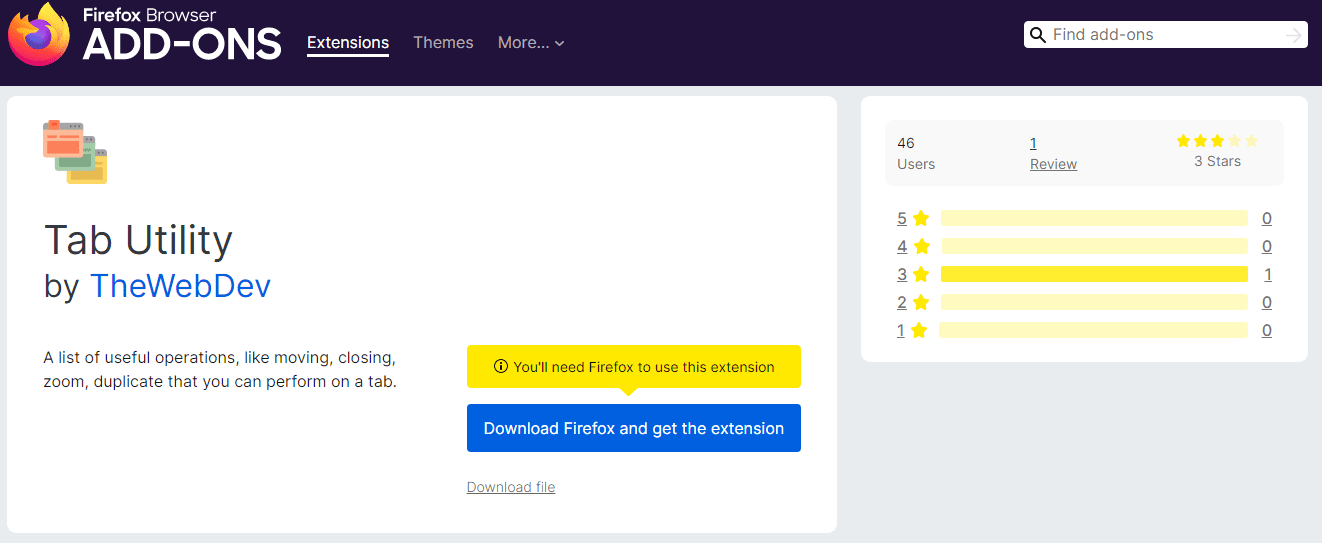The height and width of the screenshot is (543, 1322).
Task: Click Download Firefox and get the extension
Action: pos(634,428)
